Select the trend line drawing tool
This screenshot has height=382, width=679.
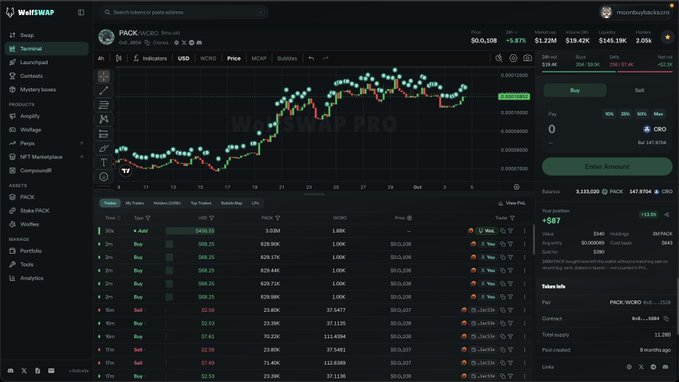103,91
